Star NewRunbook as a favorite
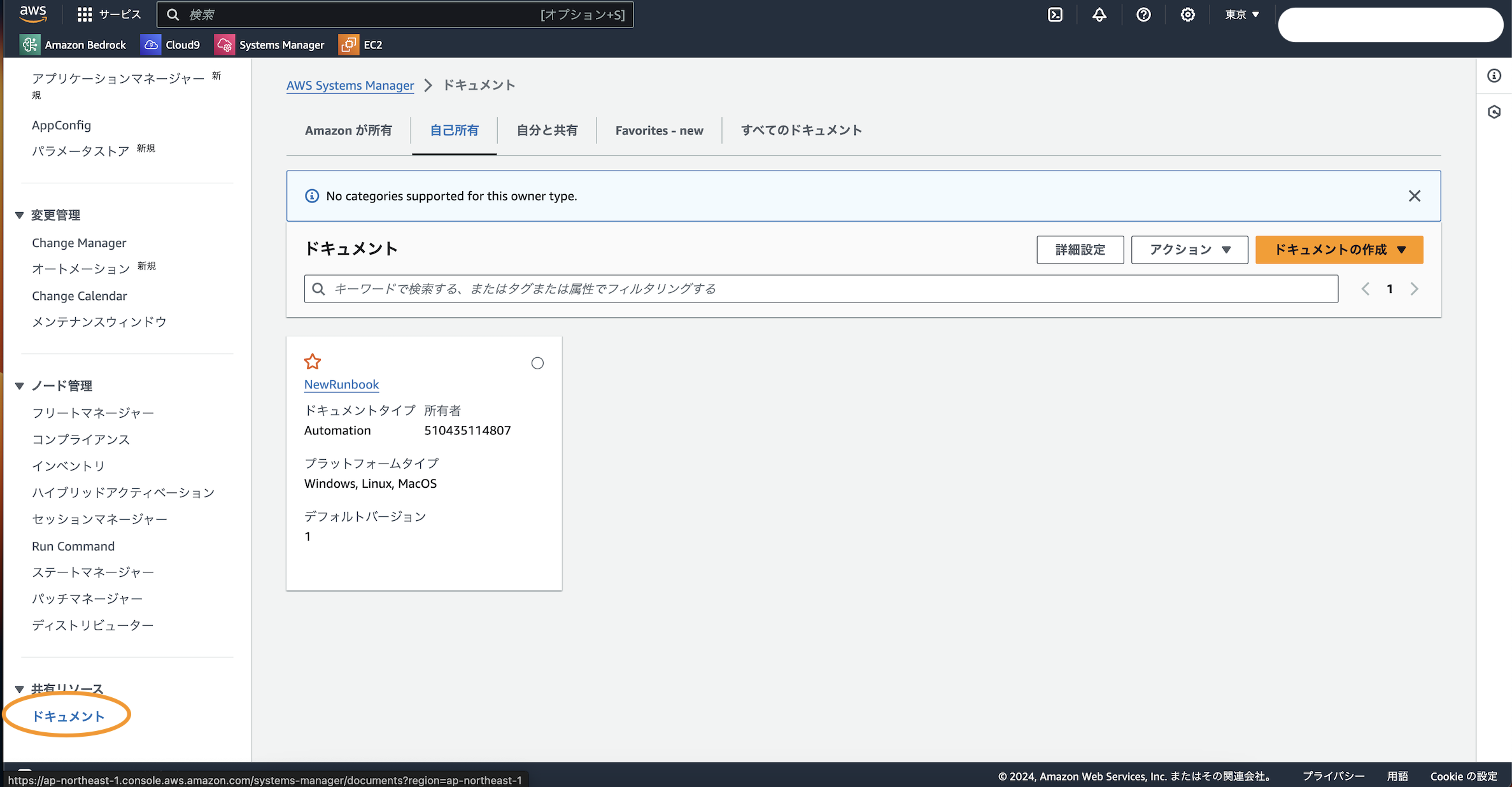The height and width of the screenshot is (787, 1512). [x=313, y=361]
